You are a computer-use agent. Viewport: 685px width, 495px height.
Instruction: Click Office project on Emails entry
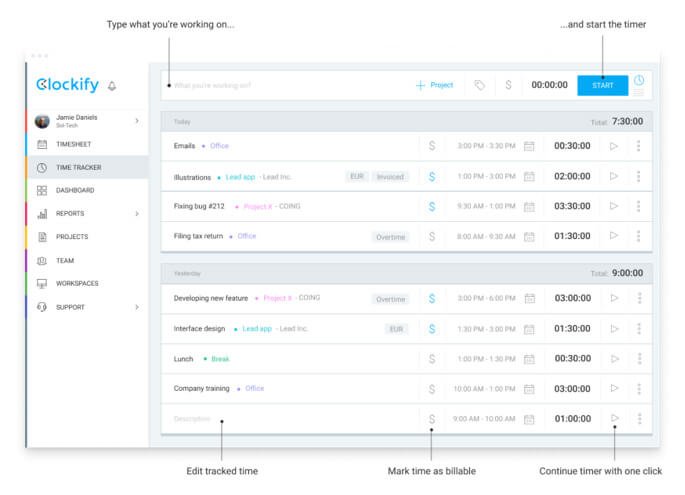click(219, 146)
